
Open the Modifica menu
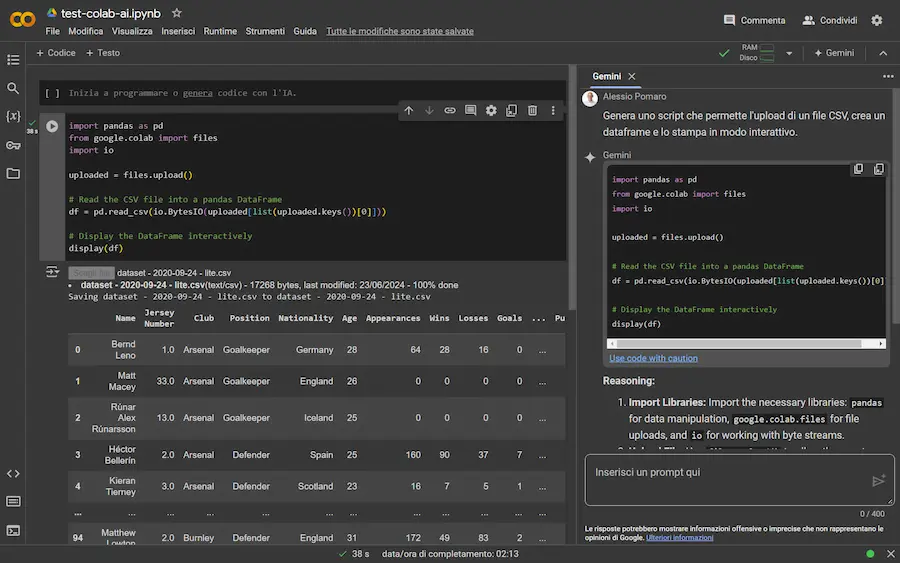pos(86,31)
